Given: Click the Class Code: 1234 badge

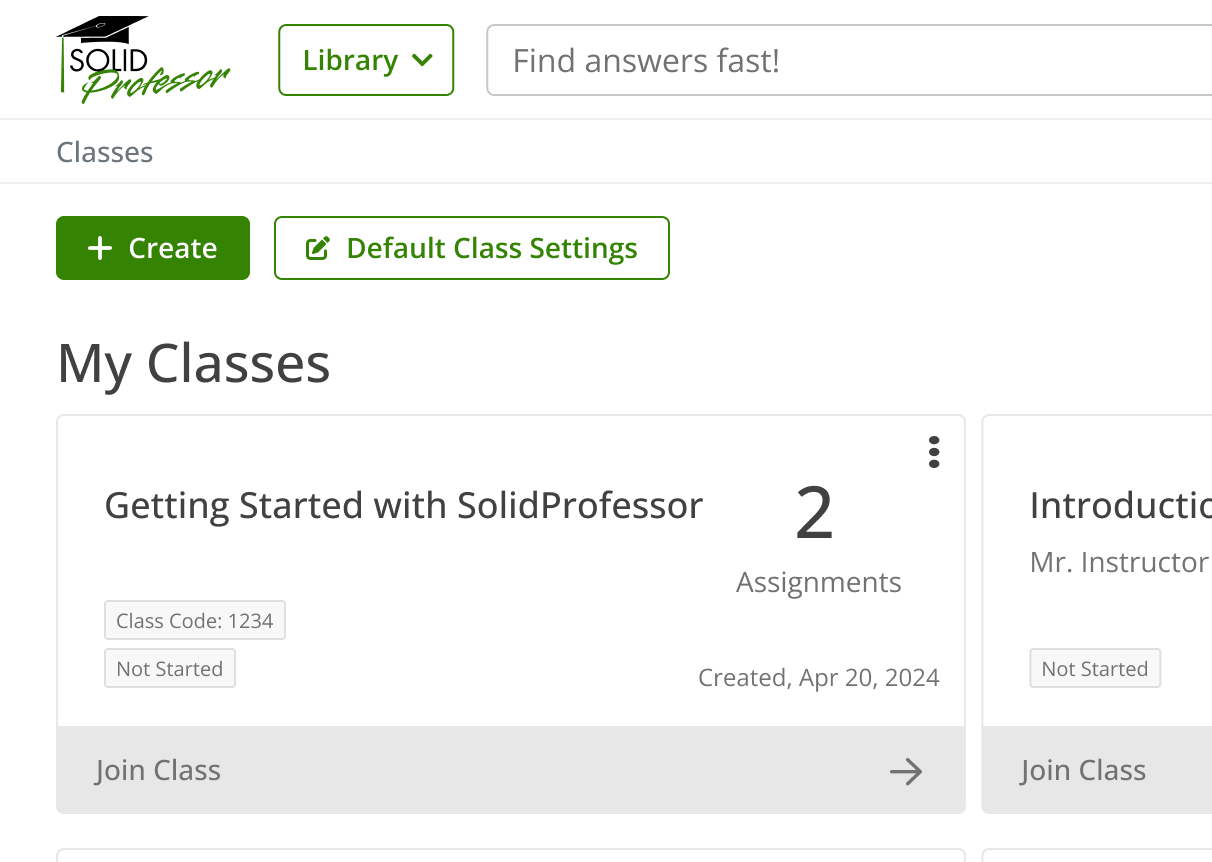Looking at the screenshot, I should 195,621.
